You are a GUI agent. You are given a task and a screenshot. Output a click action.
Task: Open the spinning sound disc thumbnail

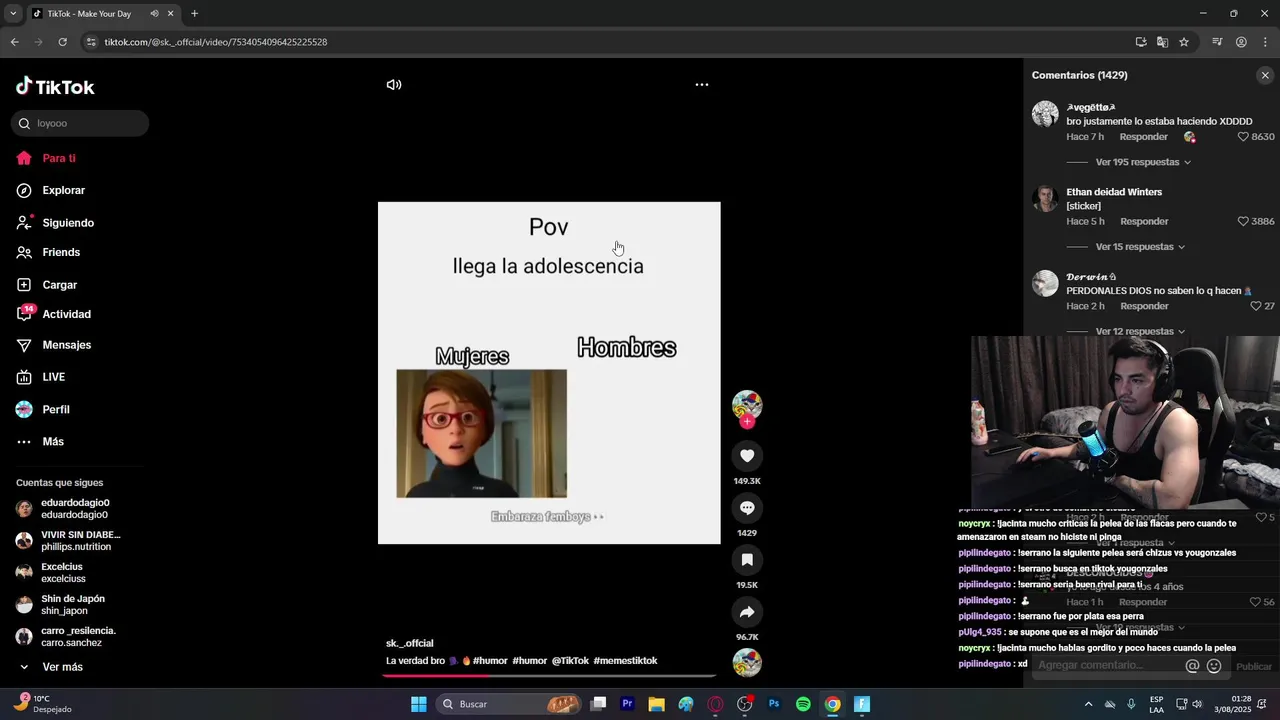747,663
